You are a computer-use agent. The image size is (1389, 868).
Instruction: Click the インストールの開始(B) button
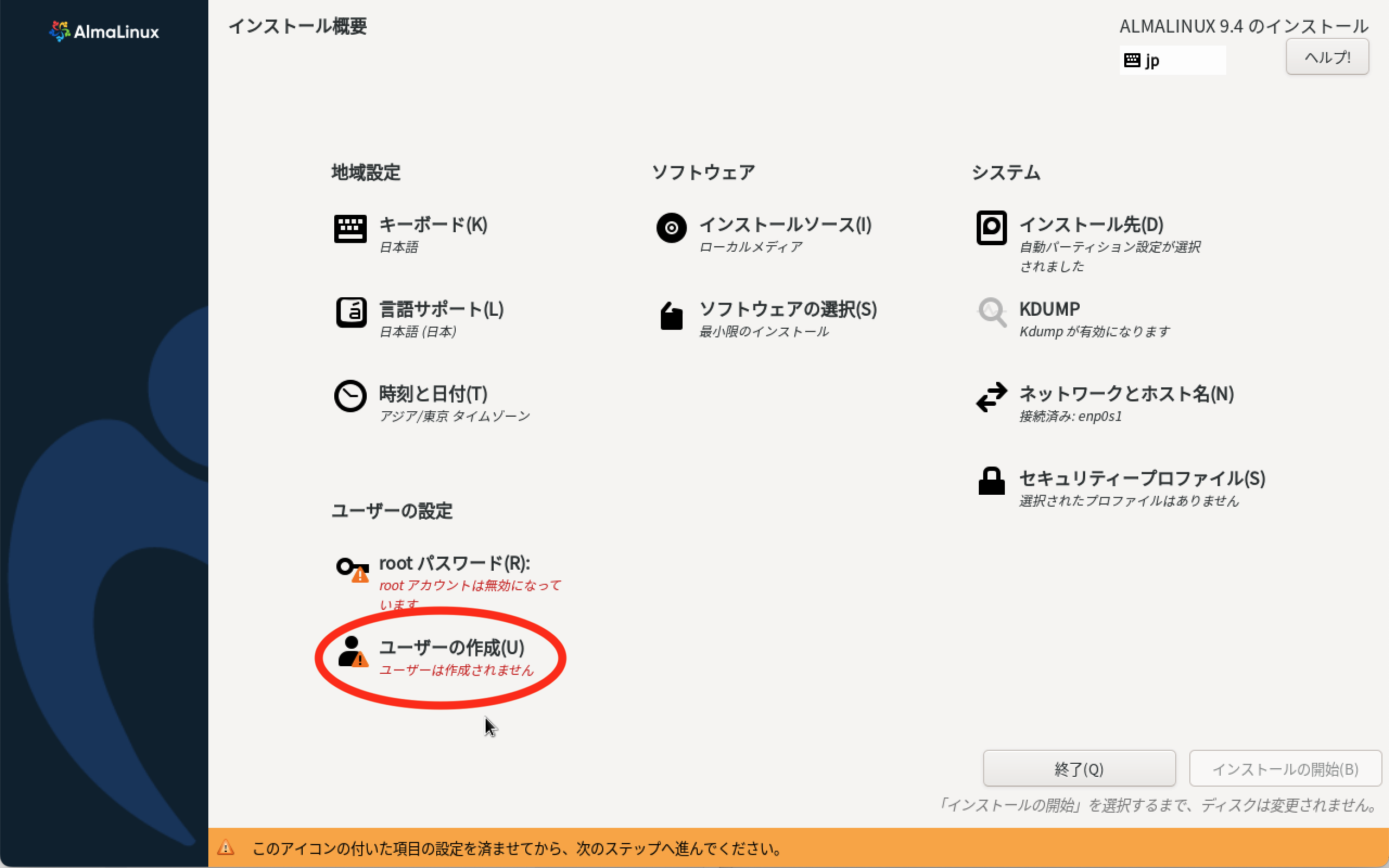(1285, 769)
